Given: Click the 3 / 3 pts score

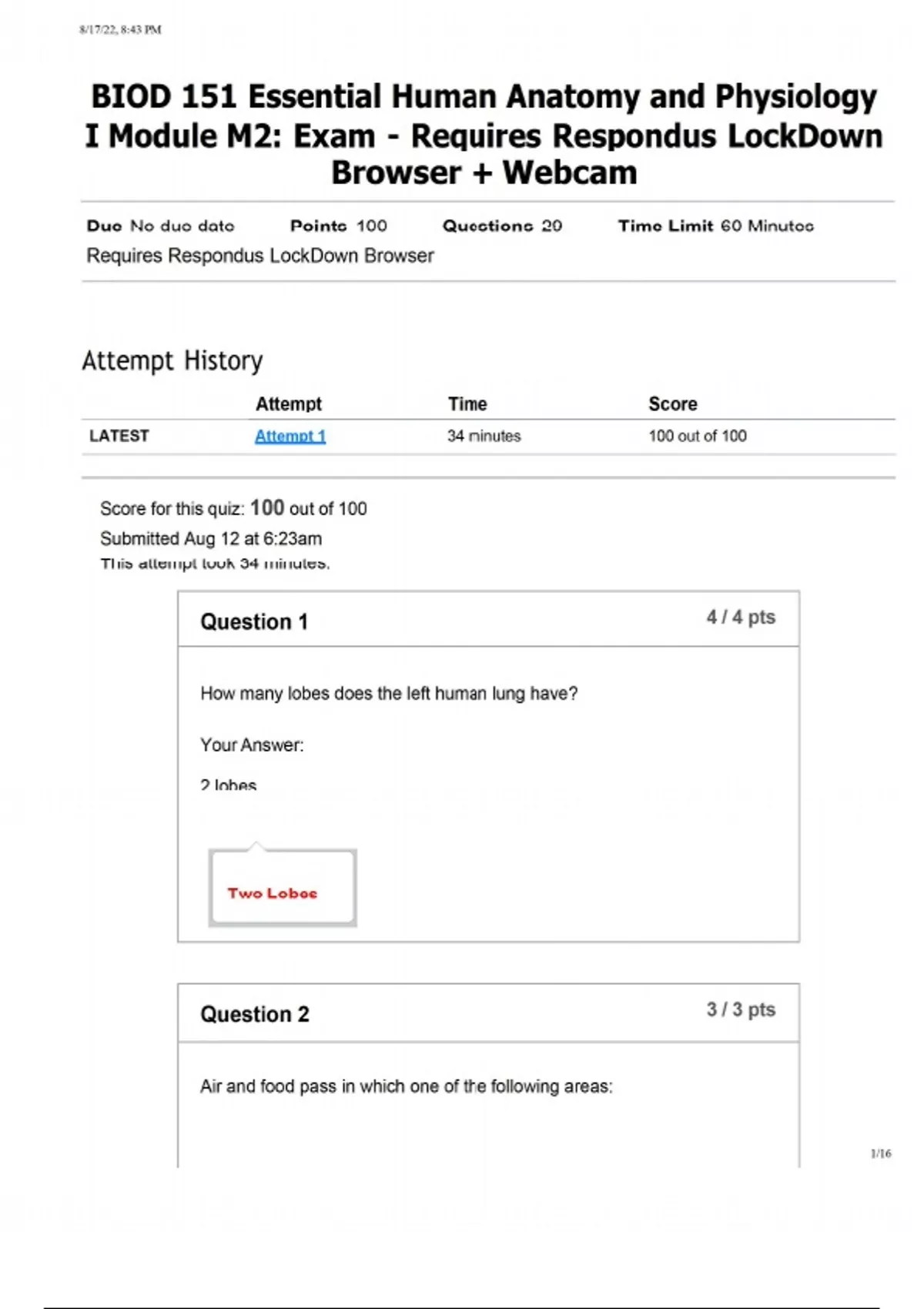Looking at the screenshot, I should pos(741,1009).
